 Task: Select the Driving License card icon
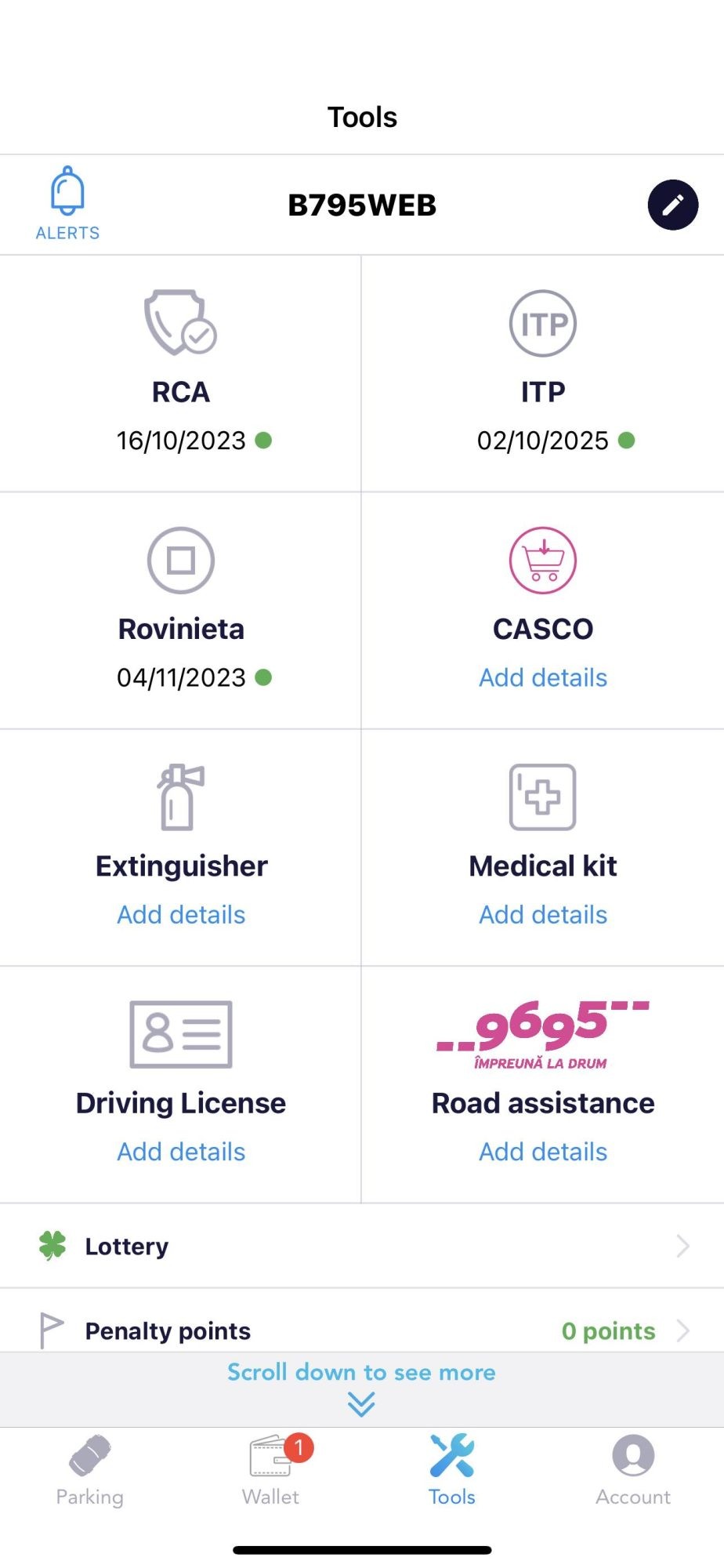[181, 1034]
